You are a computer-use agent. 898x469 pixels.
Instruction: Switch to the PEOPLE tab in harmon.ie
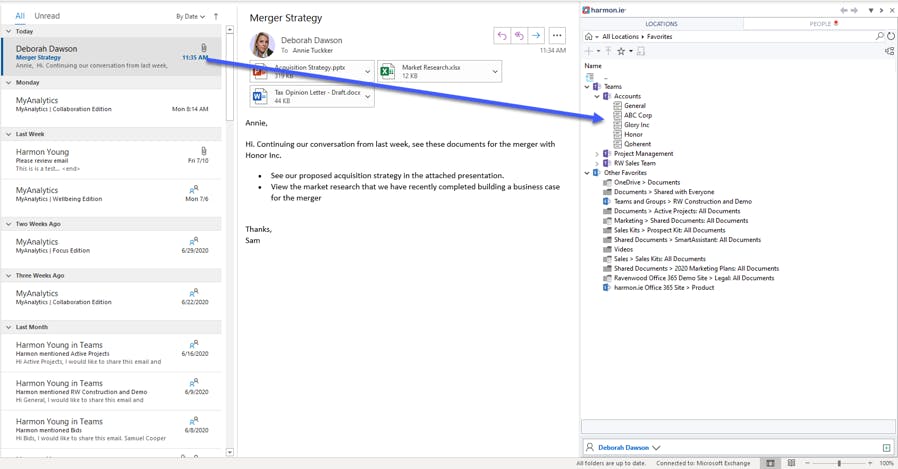pyautogui.click(x=820, y=24)
